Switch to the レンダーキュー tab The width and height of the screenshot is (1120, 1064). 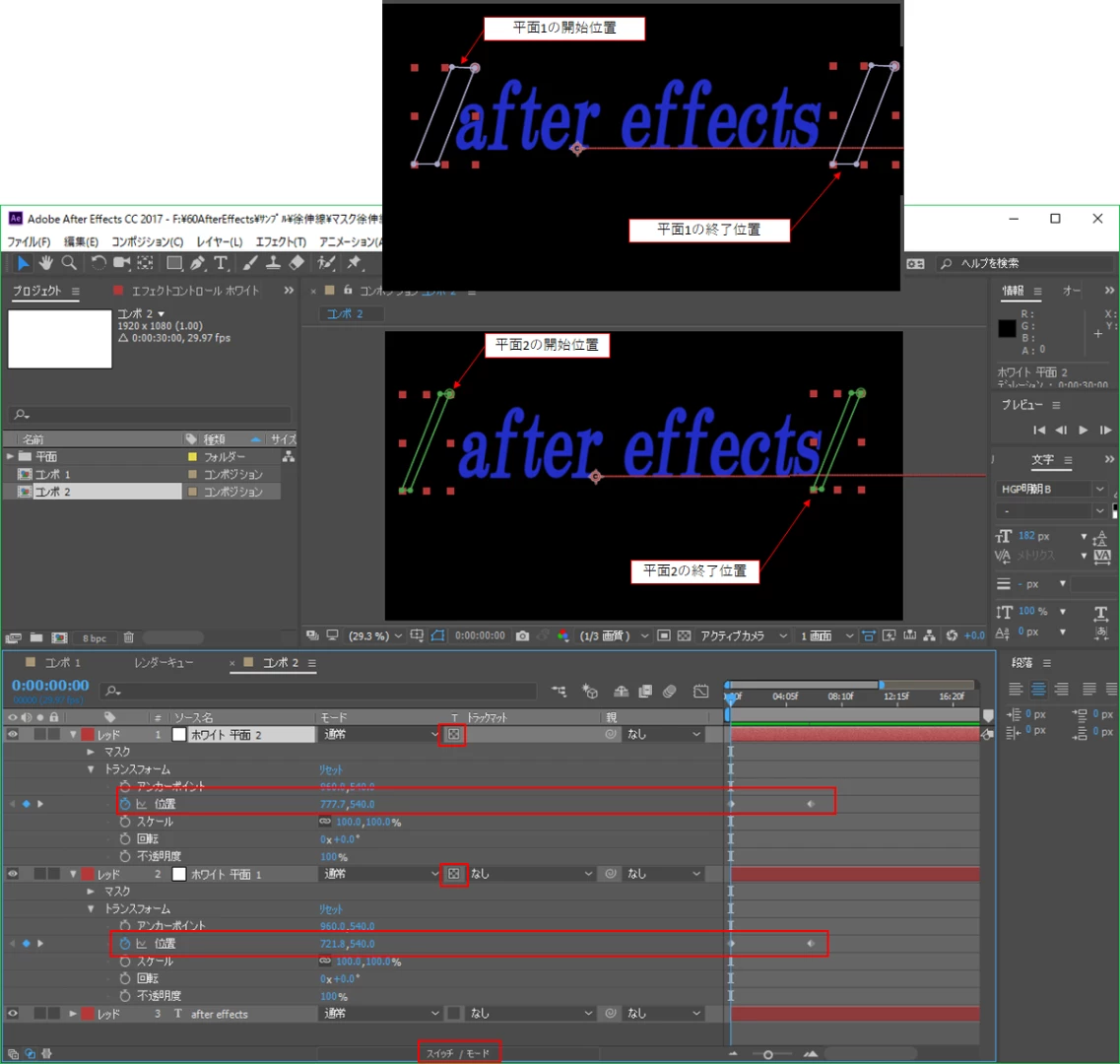pos(164,662)
